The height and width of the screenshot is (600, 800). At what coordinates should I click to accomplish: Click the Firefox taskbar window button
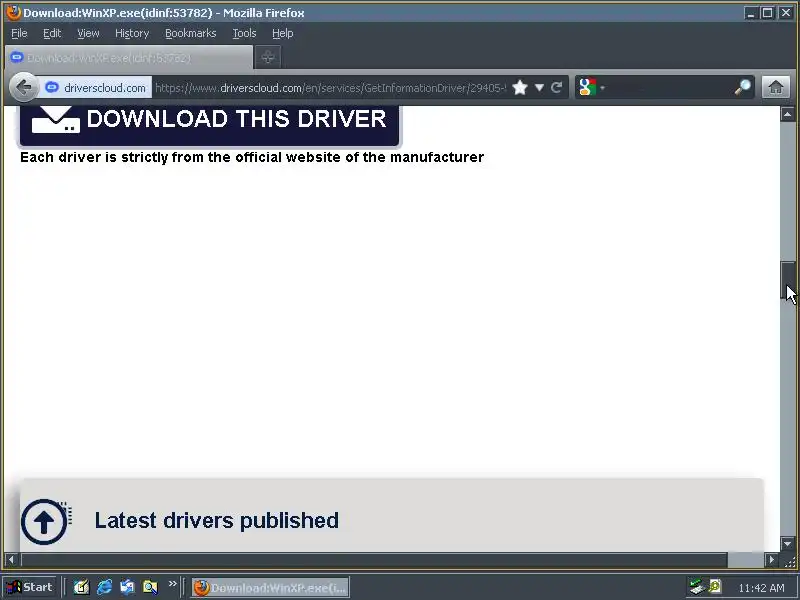(270, 588)
